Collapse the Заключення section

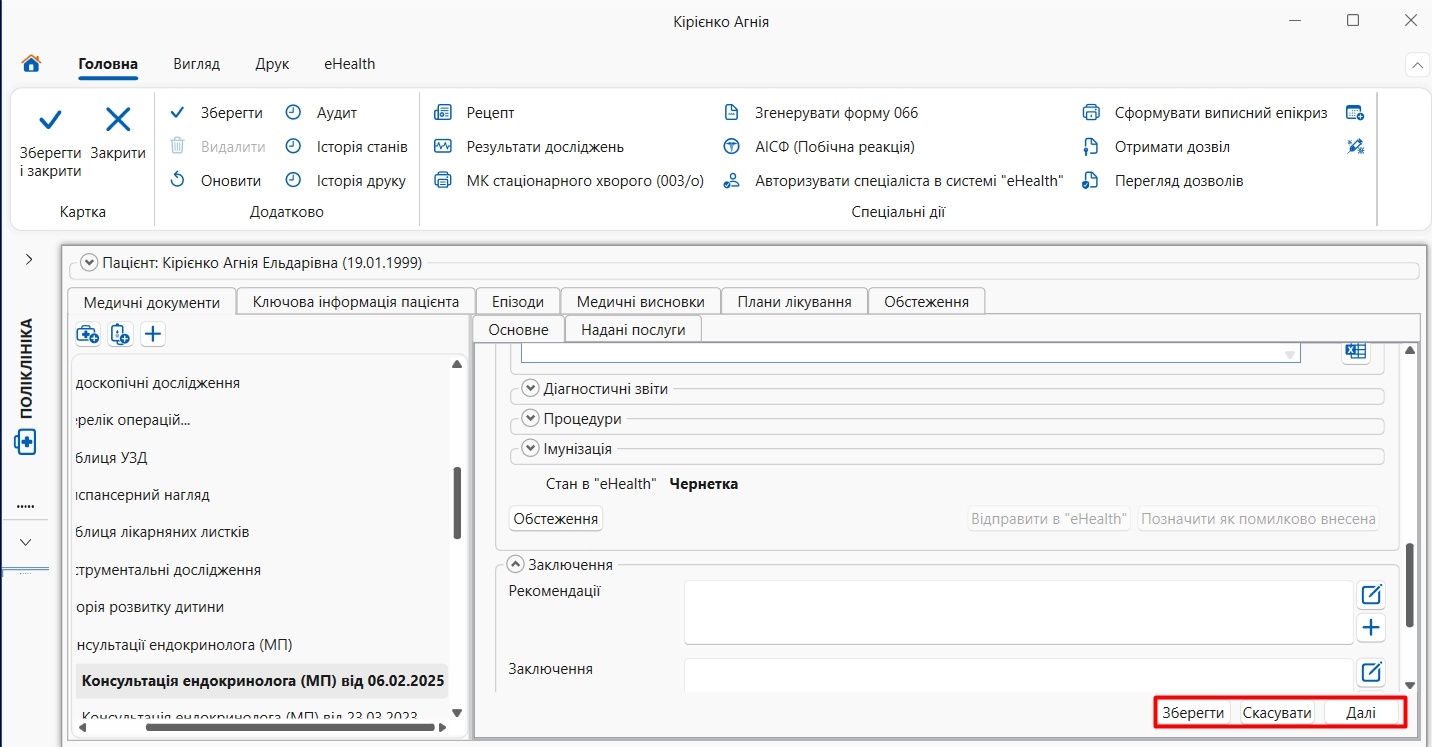[x=516, y=565]
